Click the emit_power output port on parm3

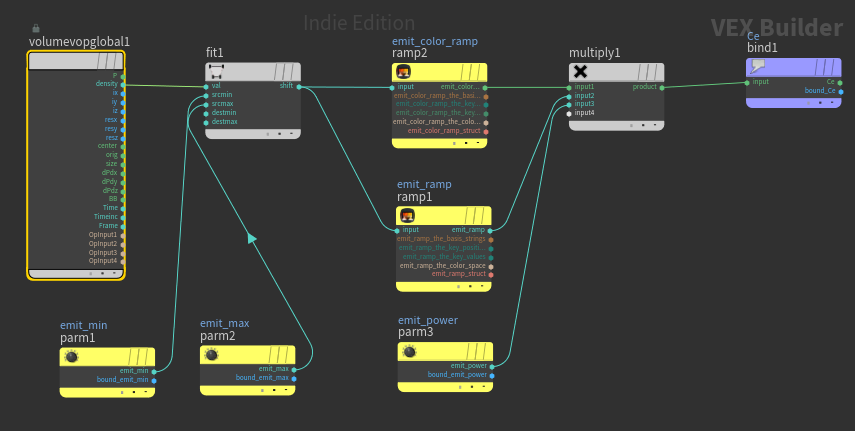pos(492,366)
